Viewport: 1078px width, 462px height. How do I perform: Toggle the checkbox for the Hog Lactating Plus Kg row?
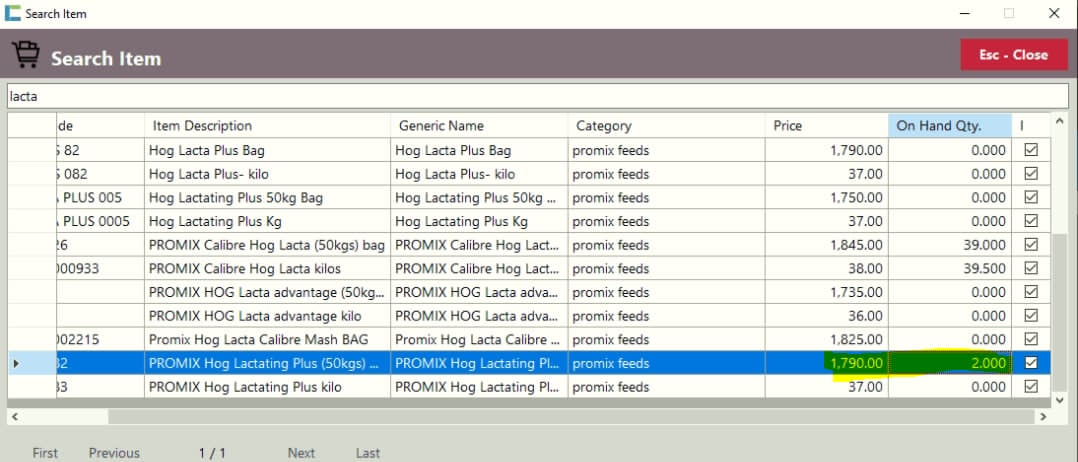pyautogui.click(x=1031, y=221)
